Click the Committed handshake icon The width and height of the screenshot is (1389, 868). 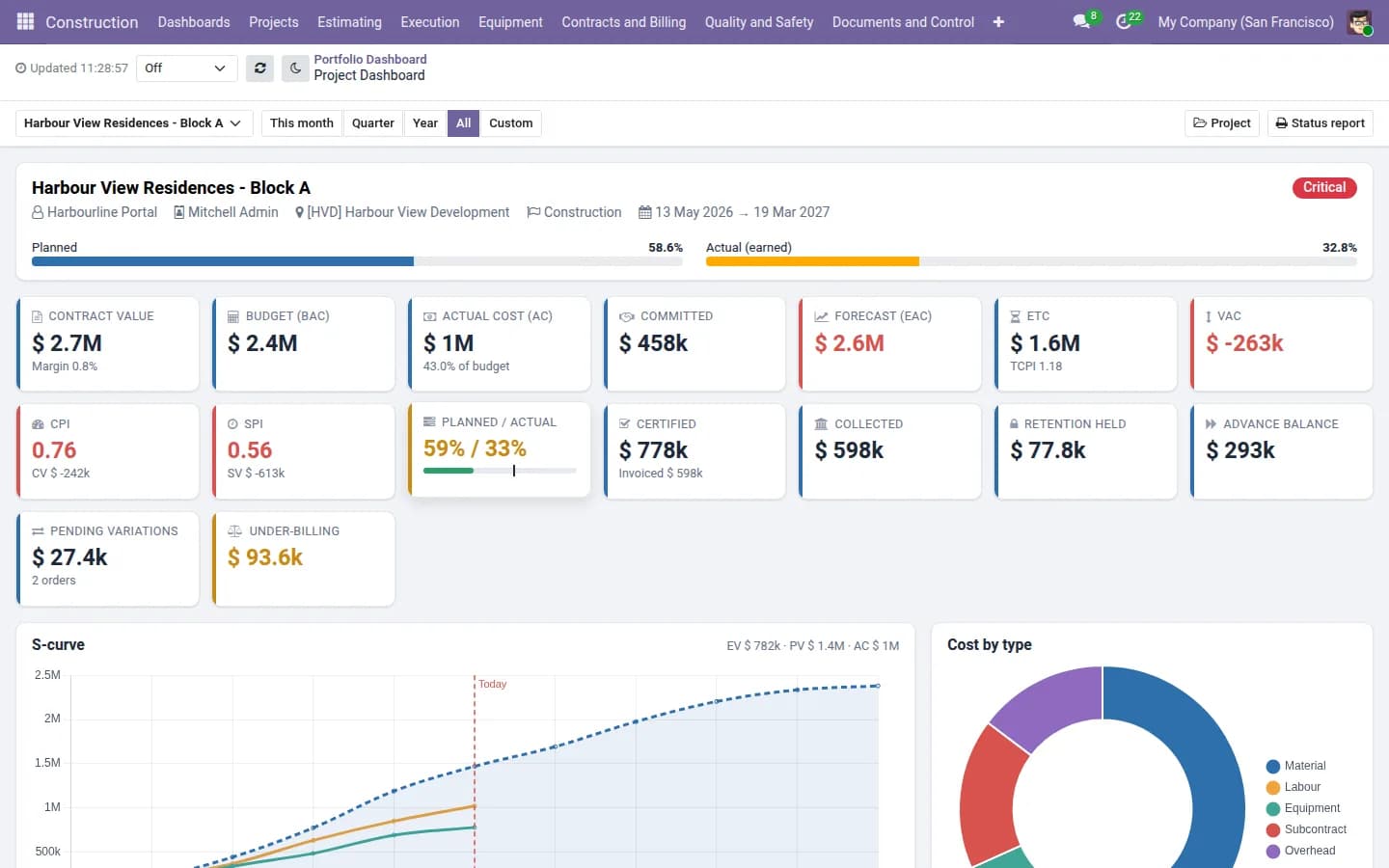click(x=626, y=316)
